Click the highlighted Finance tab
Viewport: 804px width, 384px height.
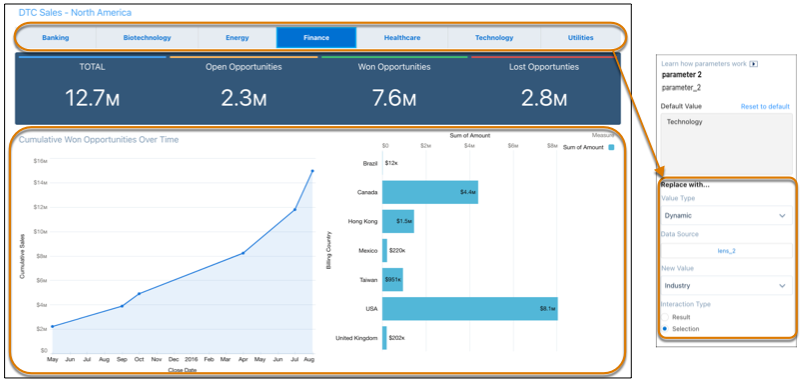[x=316, y=37]
